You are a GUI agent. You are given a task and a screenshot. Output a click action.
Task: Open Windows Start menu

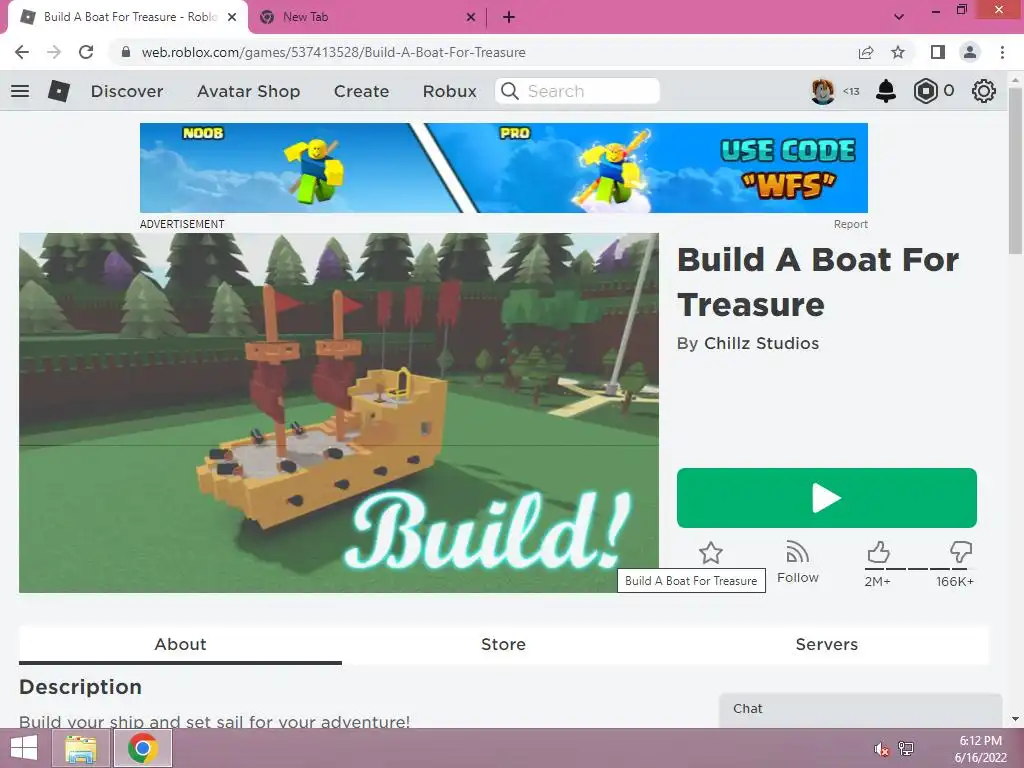click(x=24, y=748)
